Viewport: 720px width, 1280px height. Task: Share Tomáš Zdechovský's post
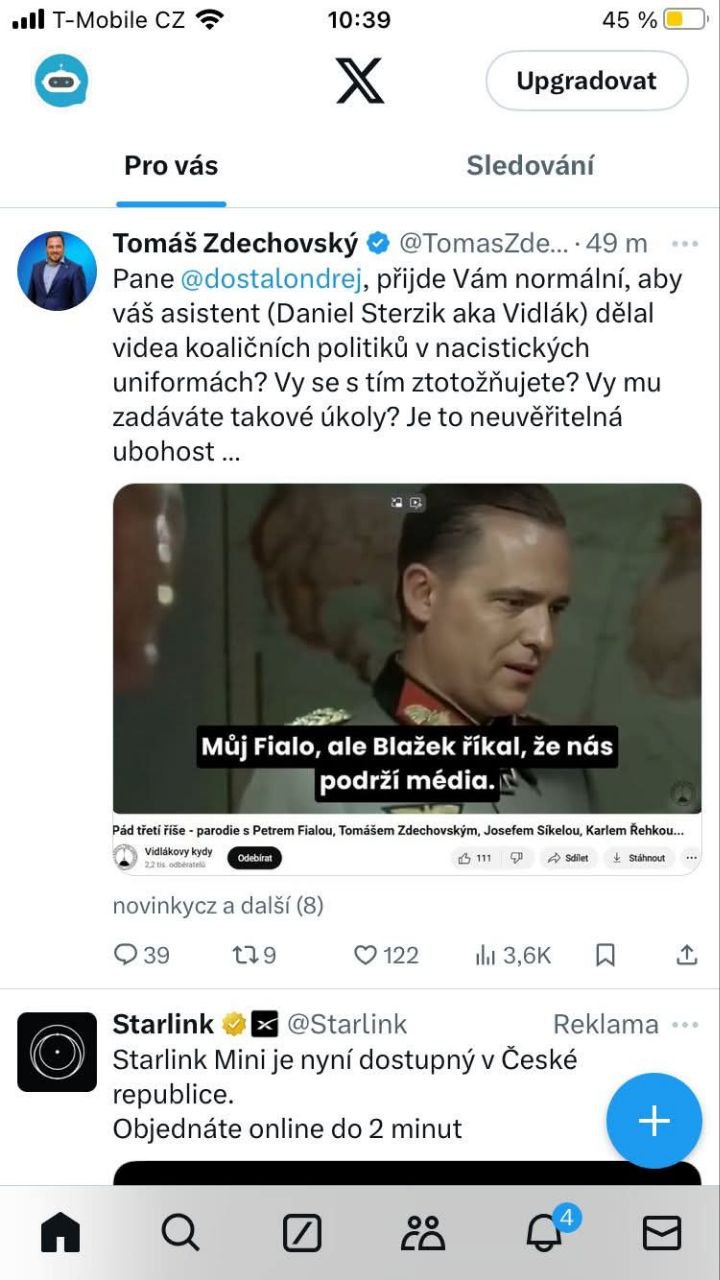click(x=686, y=955)
